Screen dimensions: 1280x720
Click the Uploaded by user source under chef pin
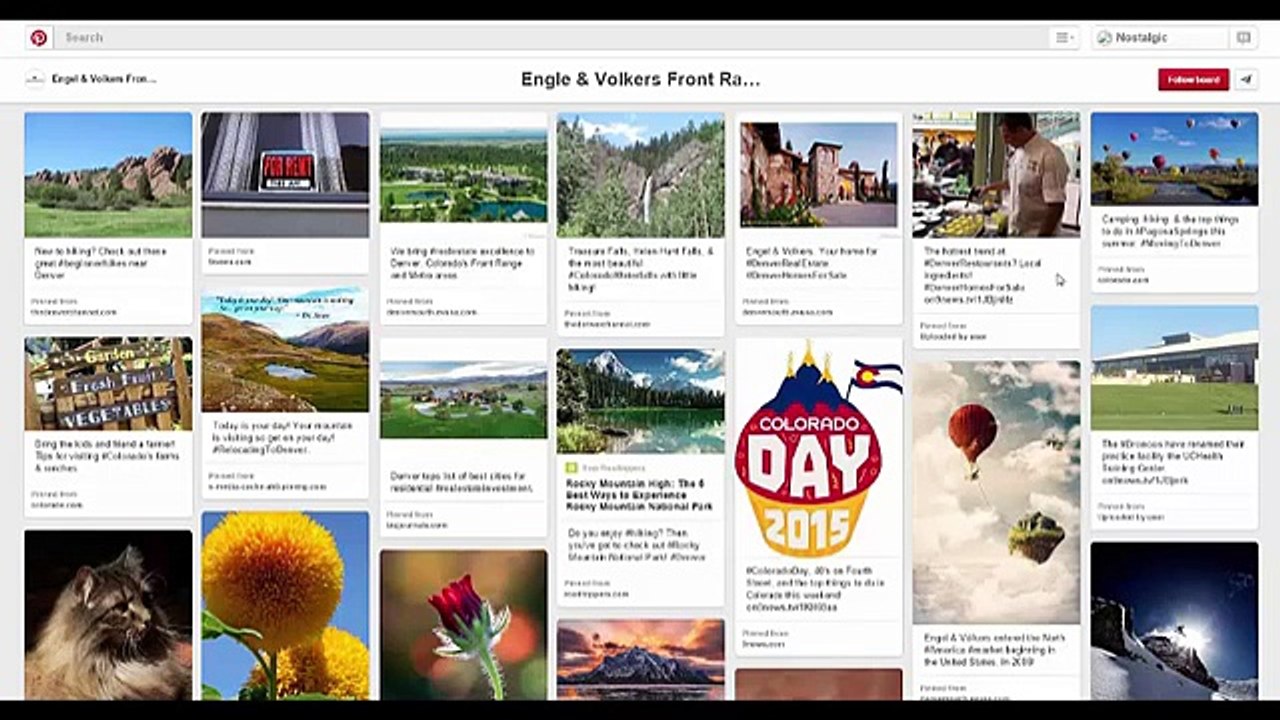click(x=954, y=337)
